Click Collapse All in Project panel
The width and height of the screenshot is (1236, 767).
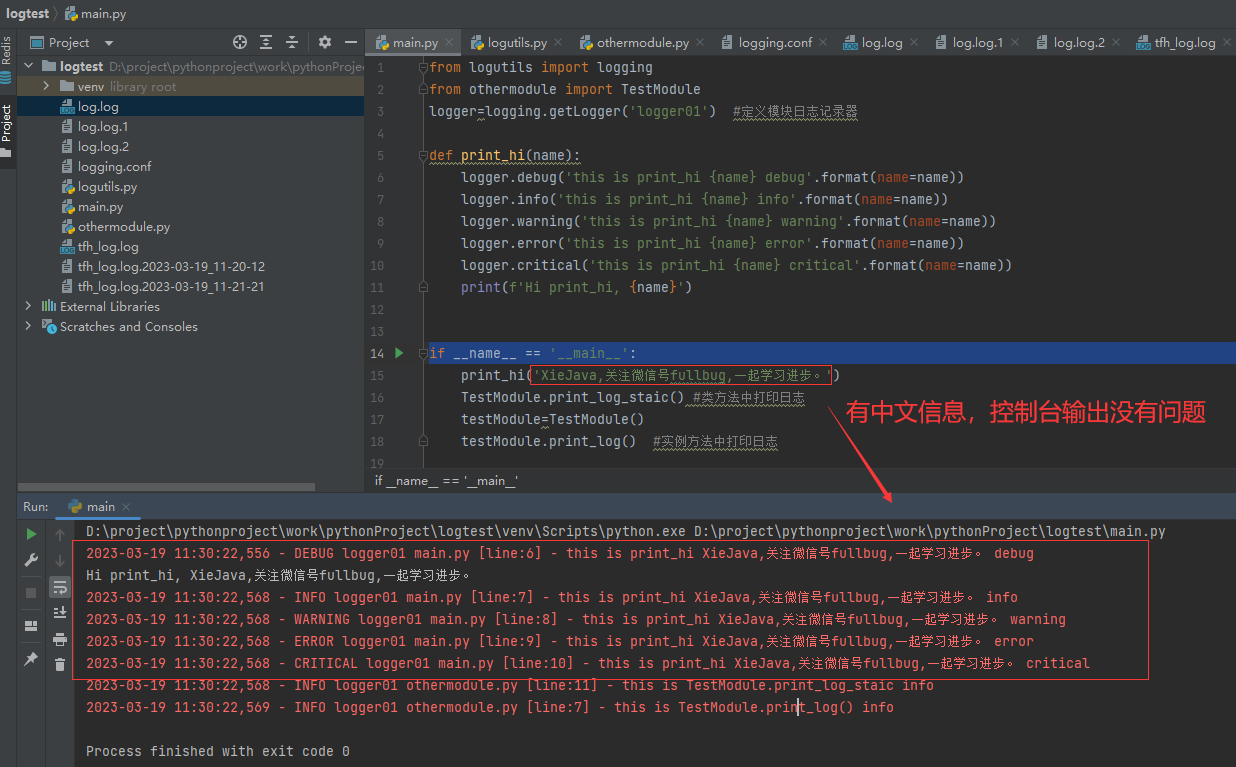(292, 42)
